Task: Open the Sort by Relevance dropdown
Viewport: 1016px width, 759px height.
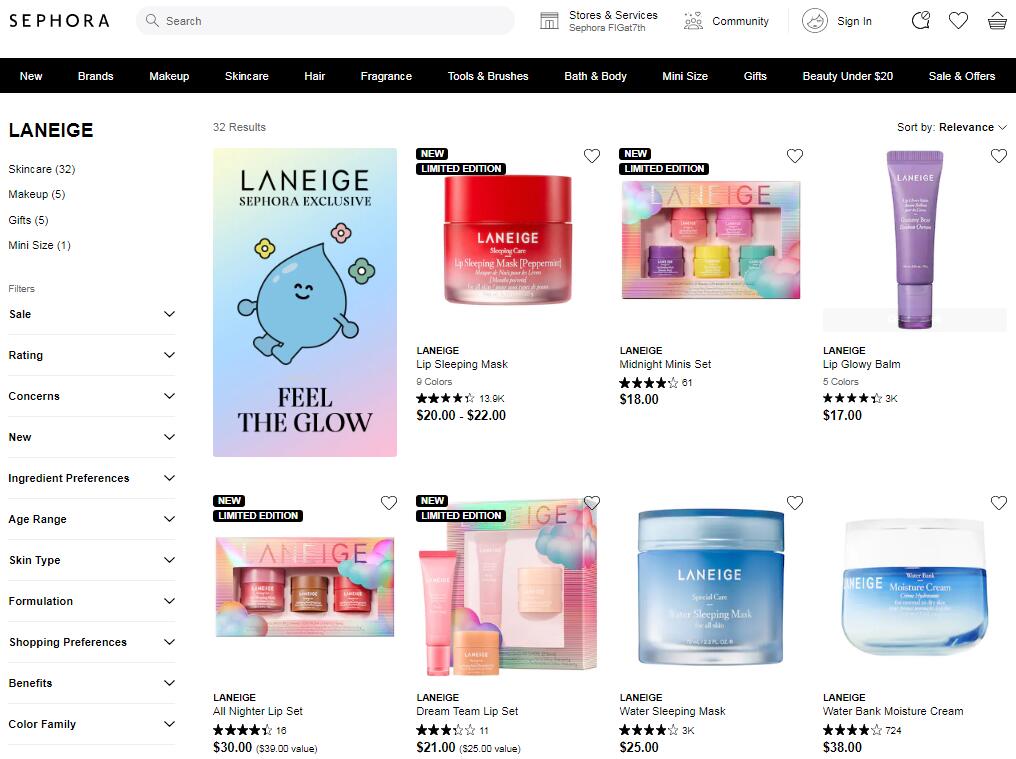Action: (x=951, y=127)
